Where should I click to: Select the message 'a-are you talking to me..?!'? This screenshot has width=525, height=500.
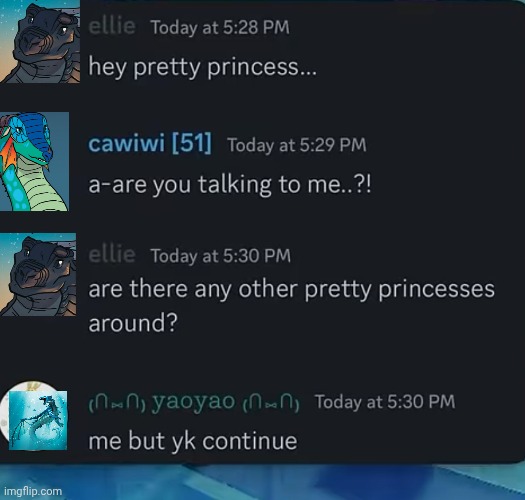click(x=230, y=185)
